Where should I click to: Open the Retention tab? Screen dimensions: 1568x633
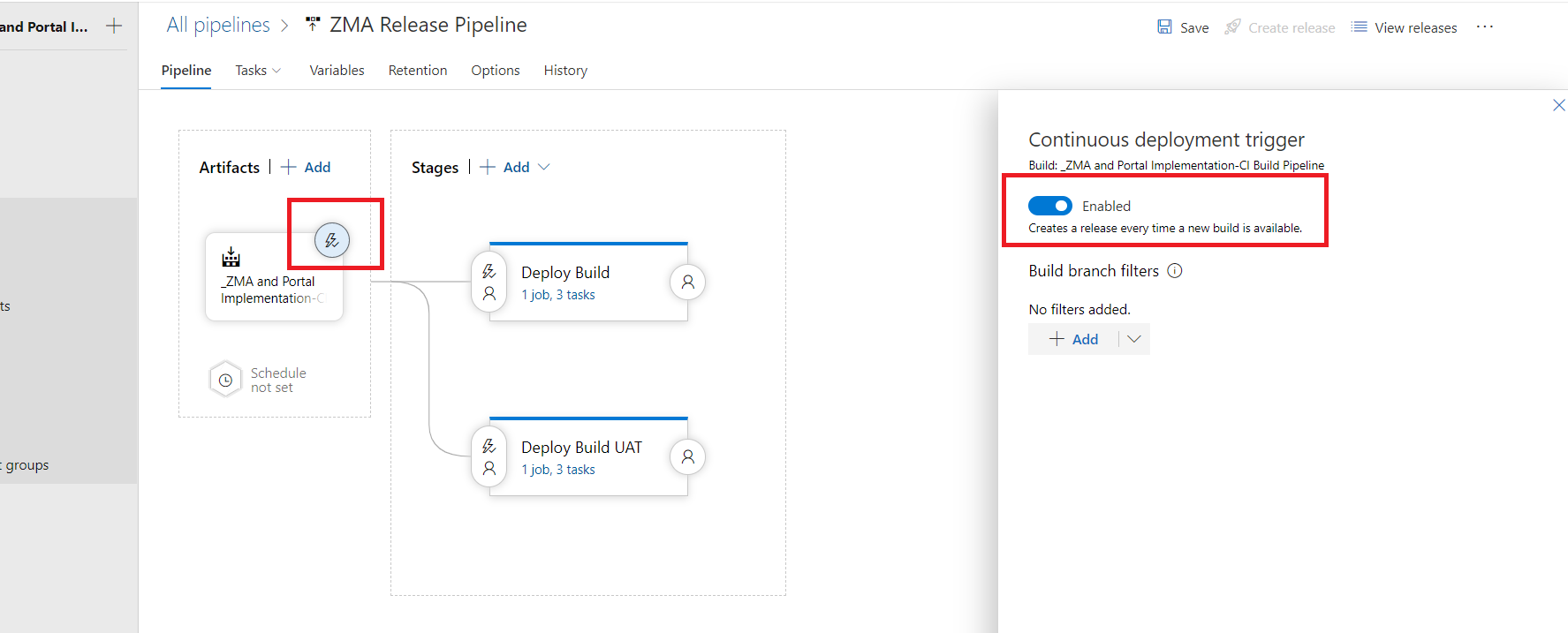(x=418, y=71)
